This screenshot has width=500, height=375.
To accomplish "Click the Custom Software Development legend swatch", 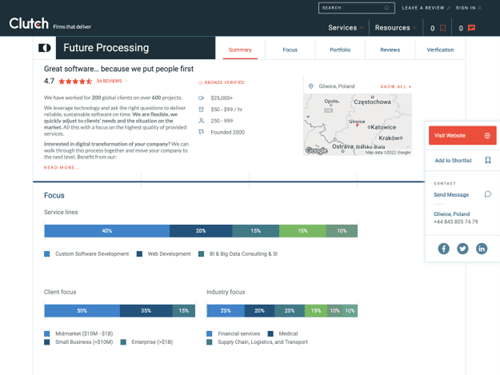I will tap(47, 254).
